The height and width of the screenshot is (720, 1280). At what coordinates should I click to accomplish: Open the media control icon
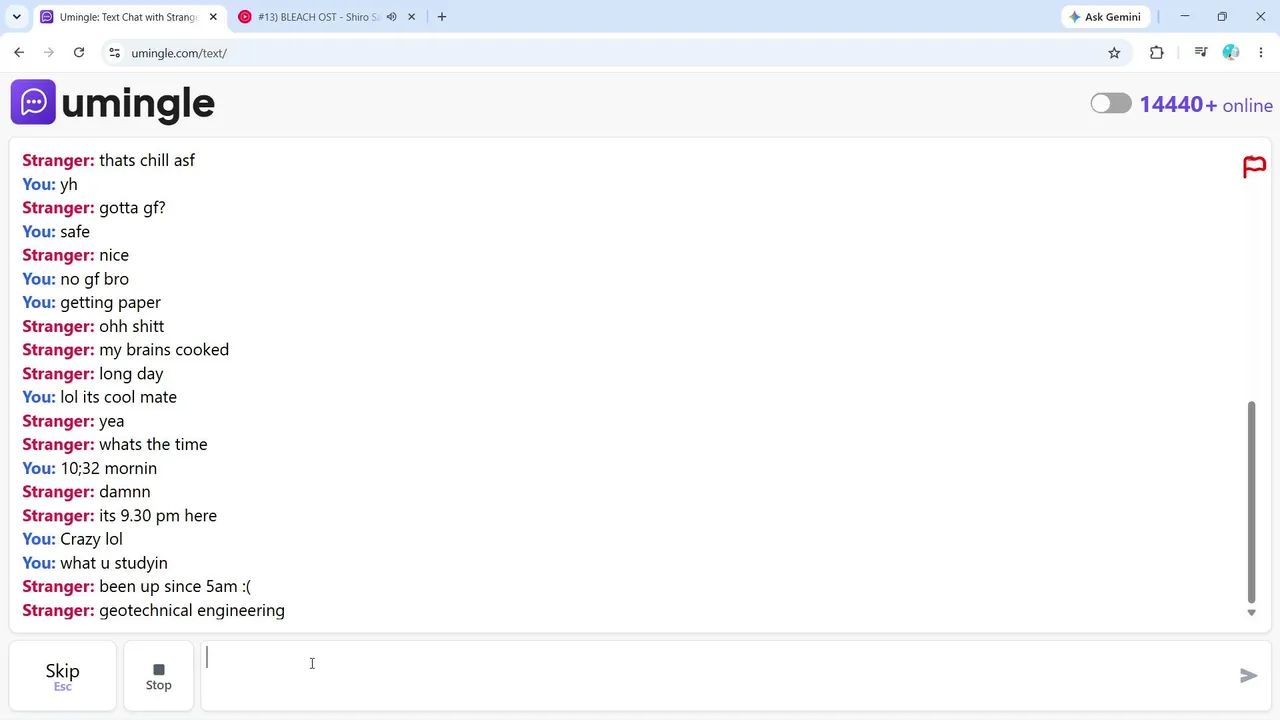click(1201, 53)
